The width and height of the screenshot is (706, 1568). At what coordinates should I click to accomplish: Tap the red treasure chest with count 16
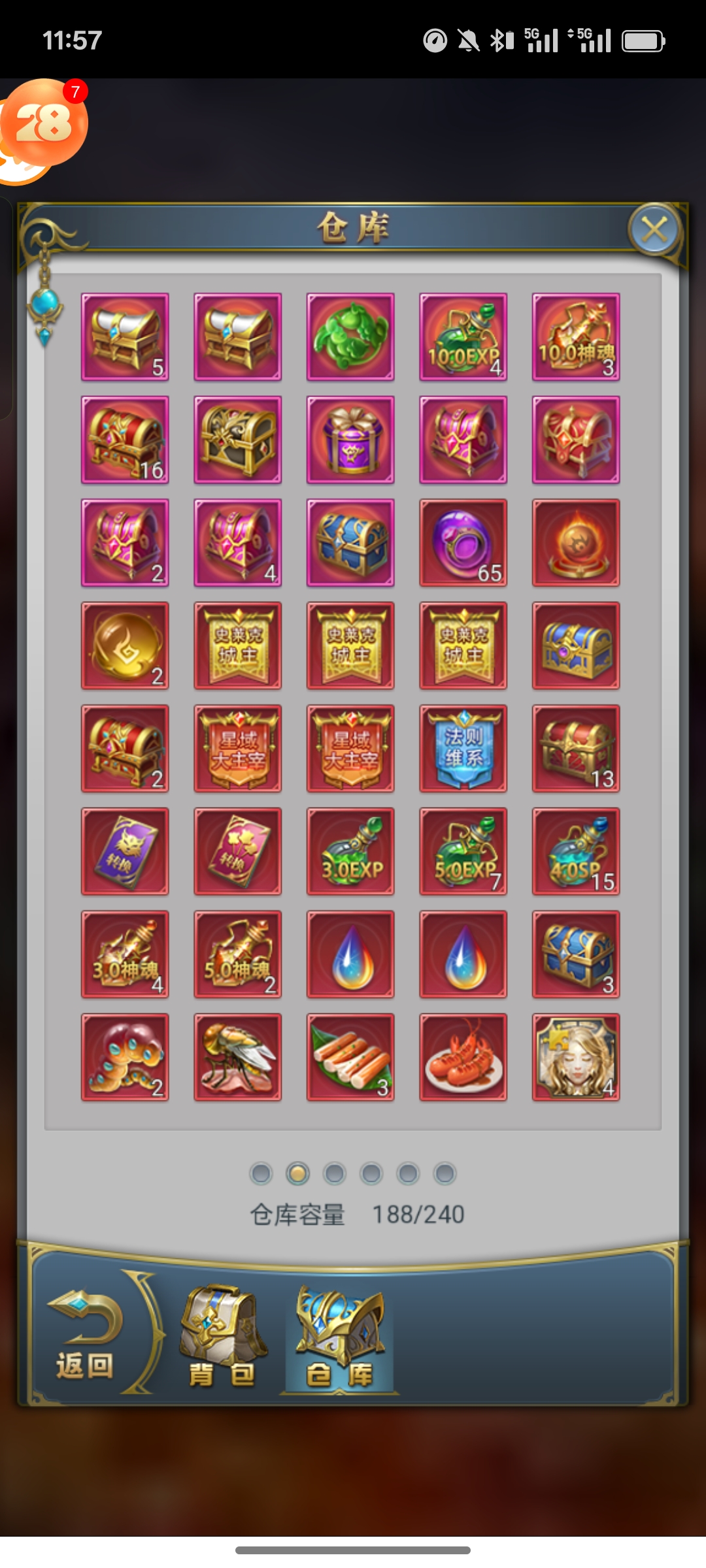point(125,440)
